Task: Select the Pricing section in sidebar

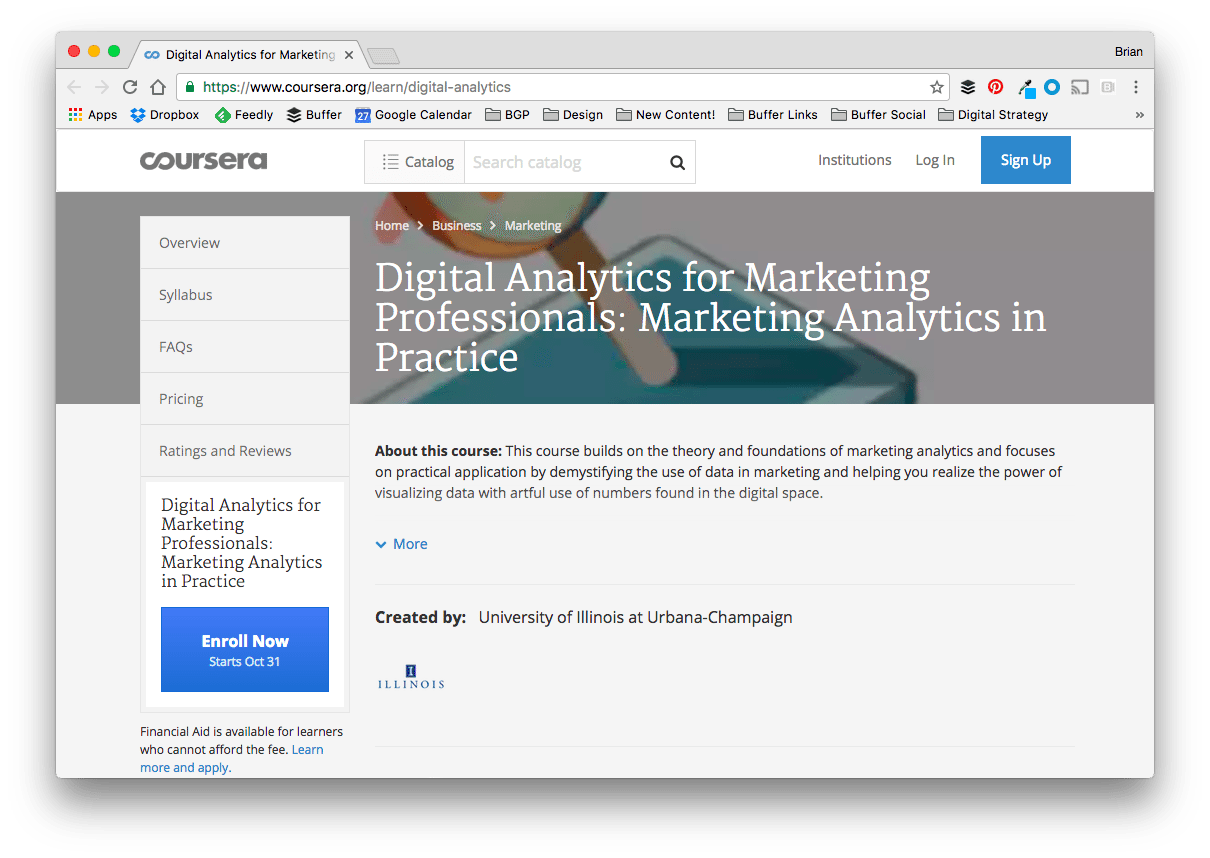Action: [x=181, y=398]
